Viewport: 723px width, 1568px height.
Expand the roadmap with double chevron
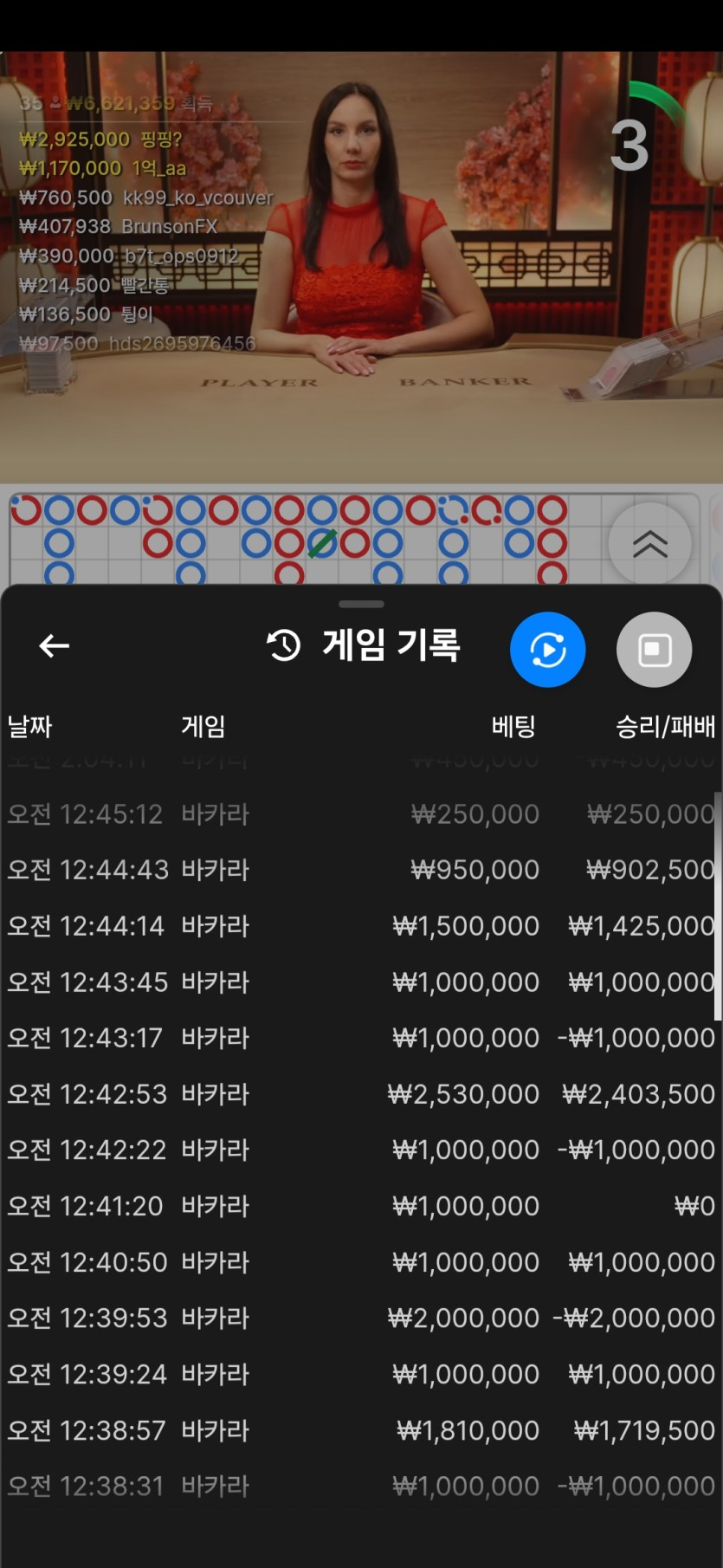point(650,544)
